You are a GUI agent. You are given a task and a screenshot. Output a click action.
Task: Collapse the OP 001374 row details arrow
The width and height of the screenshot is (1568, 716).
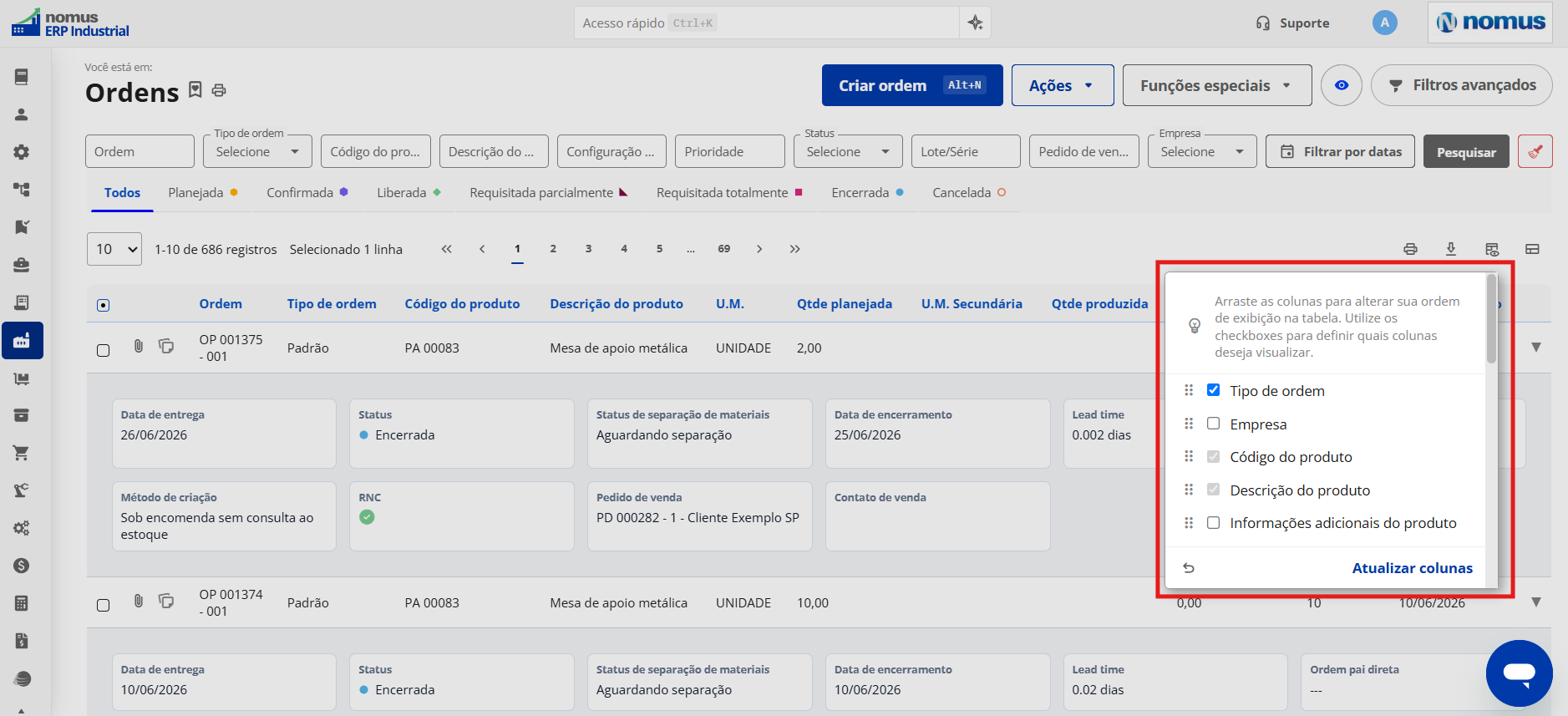click(1536, 602)
